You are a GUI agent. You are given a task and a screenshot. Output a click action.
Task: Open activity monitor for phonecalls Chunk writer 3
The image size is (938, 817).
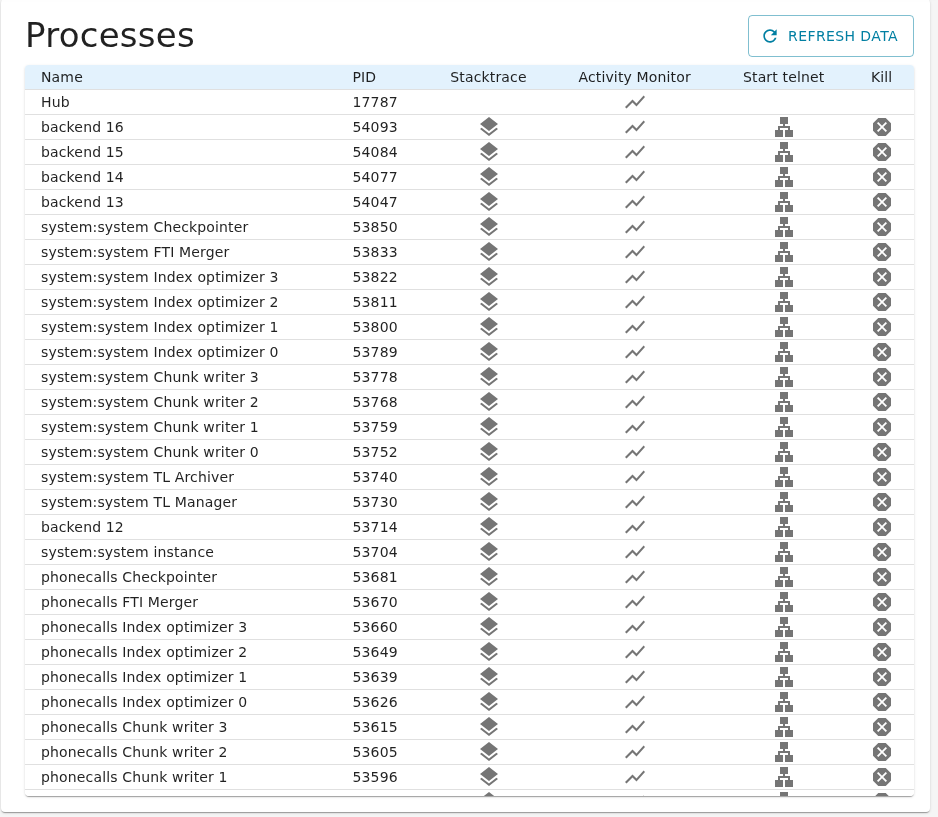point(635,727)
